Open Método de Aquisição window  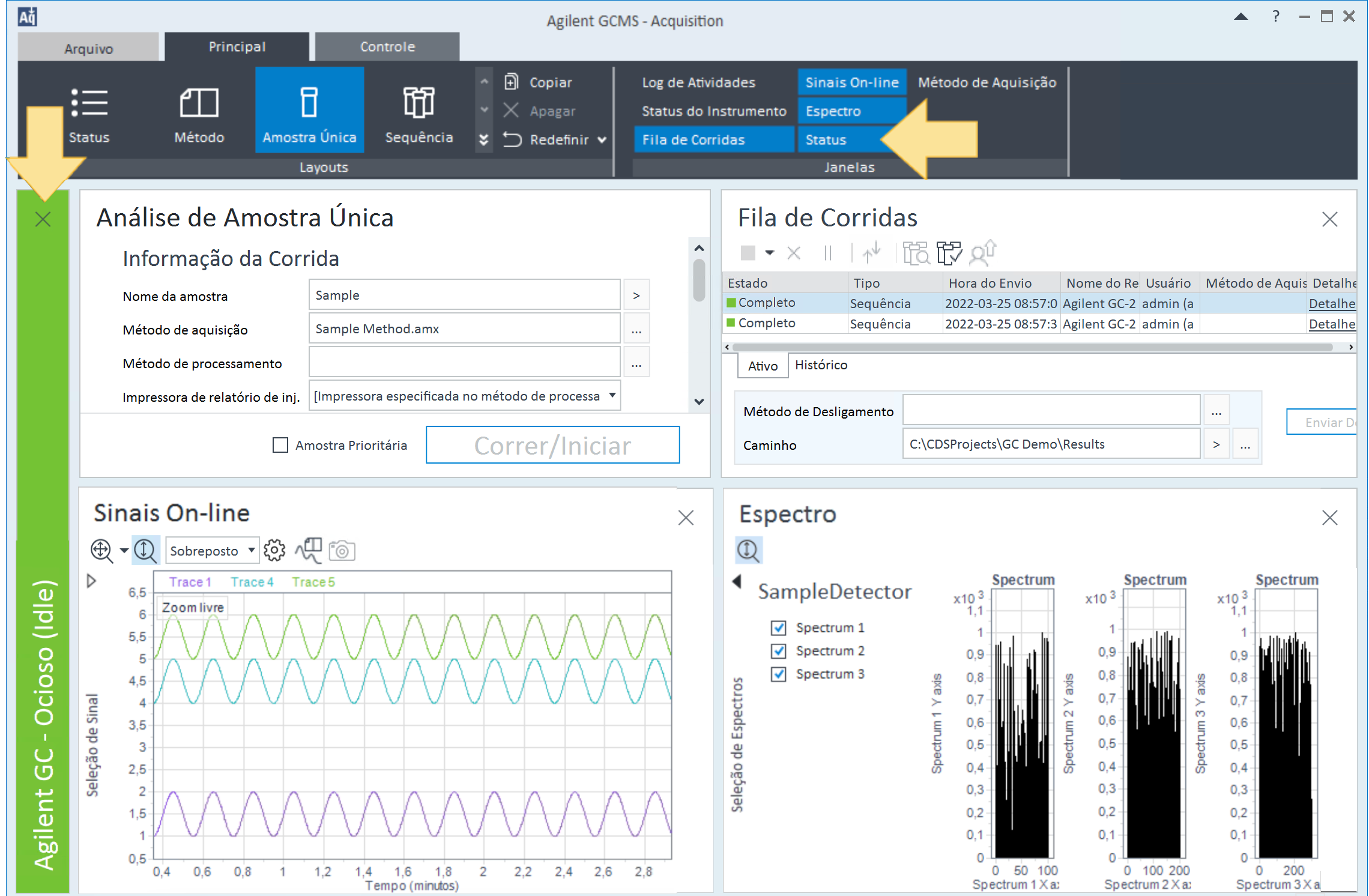tap(987, 82)
